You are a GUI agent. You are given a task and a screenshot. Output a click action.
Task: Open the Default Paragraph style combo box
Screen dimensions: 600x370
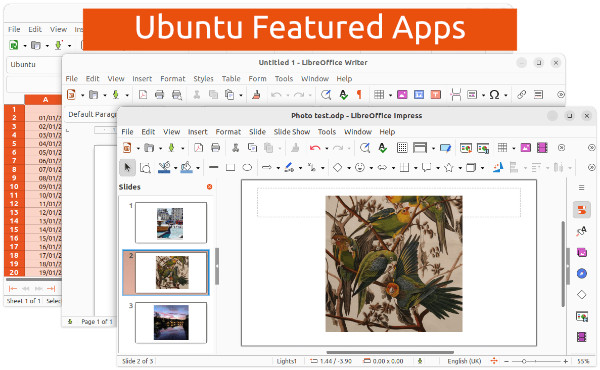[x=91, y=114]
